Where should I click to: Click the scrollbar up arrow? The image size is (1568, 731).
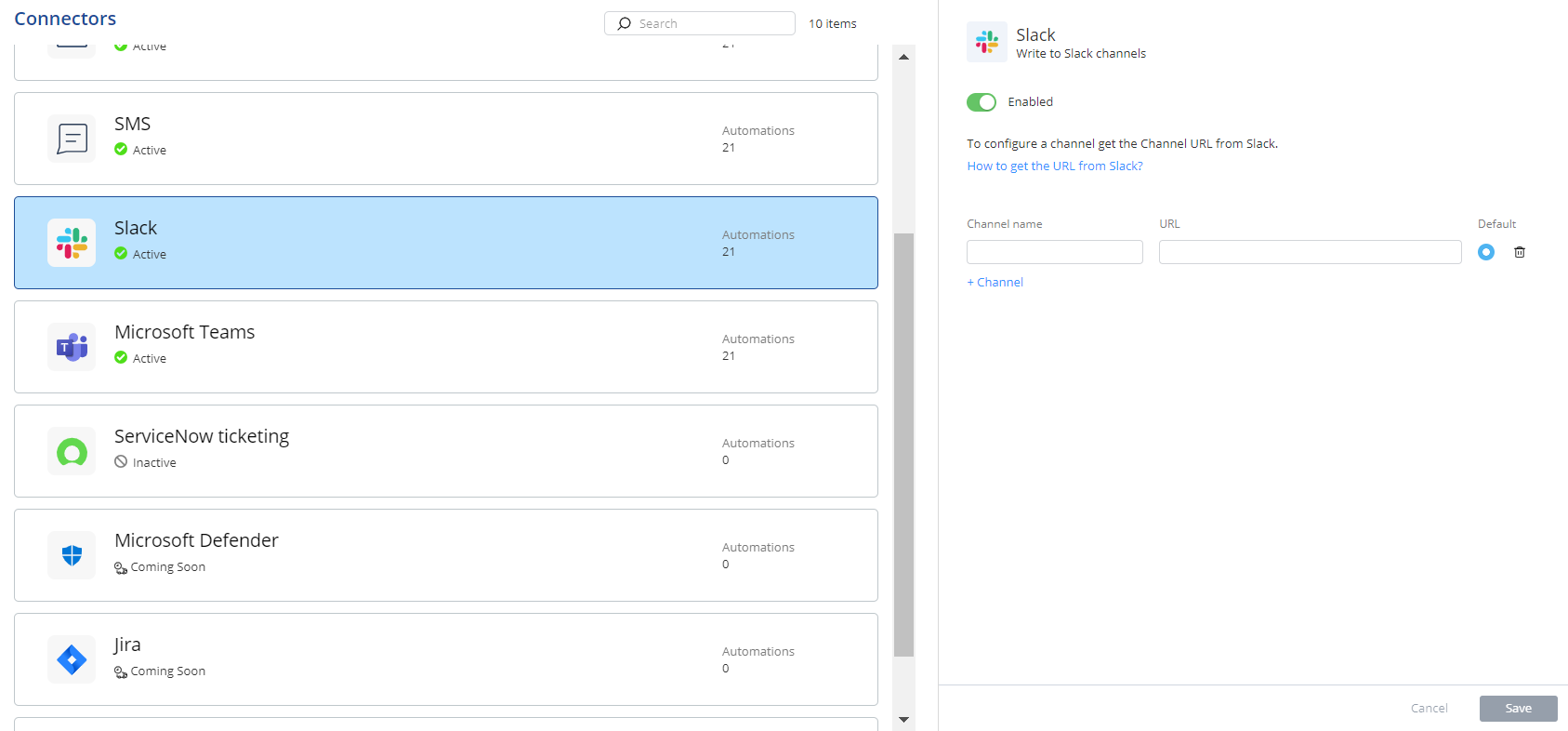[x=903, y=57]
